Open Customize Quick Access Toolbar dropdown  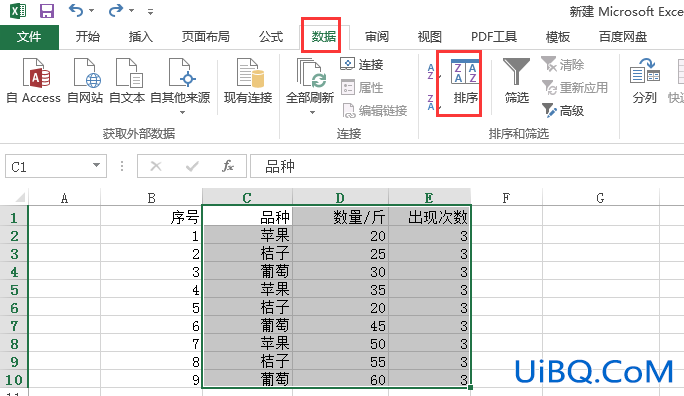coord(150,12)
